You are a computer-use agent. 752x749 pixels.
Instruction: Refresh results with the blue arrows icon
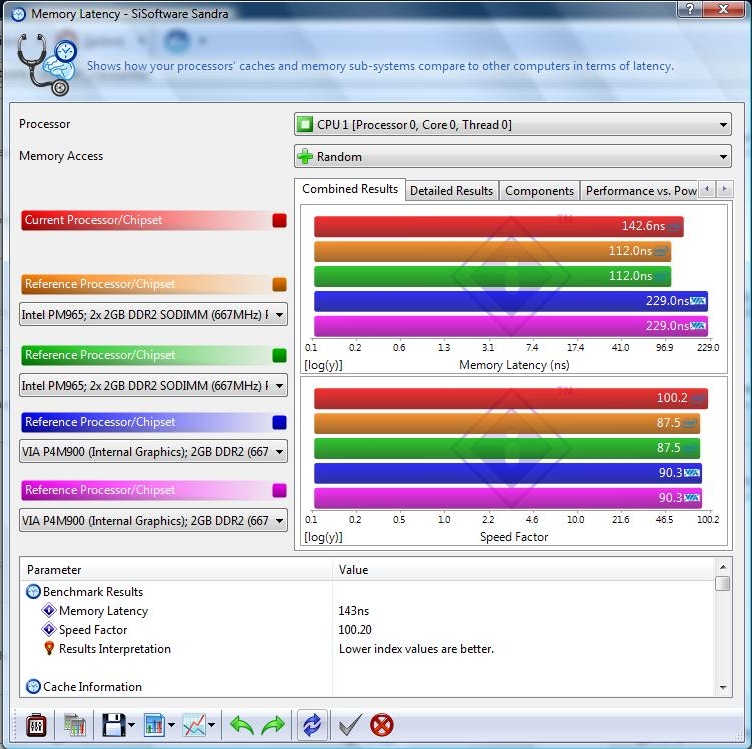point(312,725)
